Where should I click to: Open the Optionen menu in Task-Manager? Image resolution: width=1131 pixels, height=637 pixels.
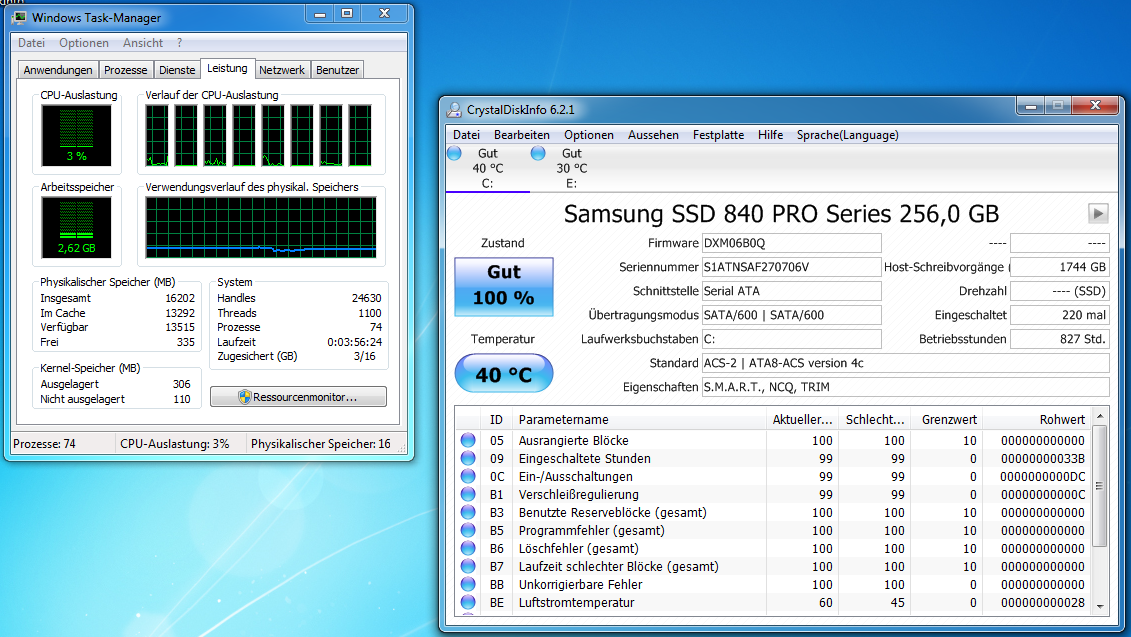(84, 43)
